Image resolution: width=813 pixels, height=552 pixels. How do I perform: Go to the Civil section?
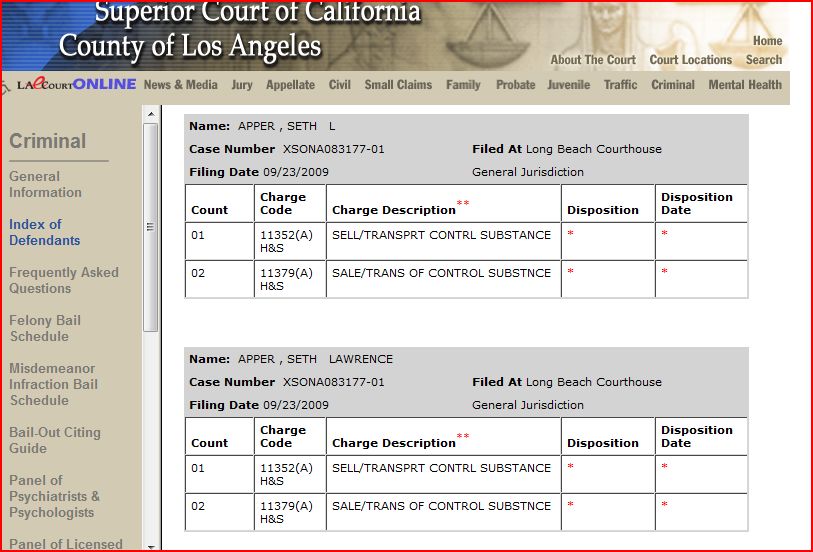[340, 84]
